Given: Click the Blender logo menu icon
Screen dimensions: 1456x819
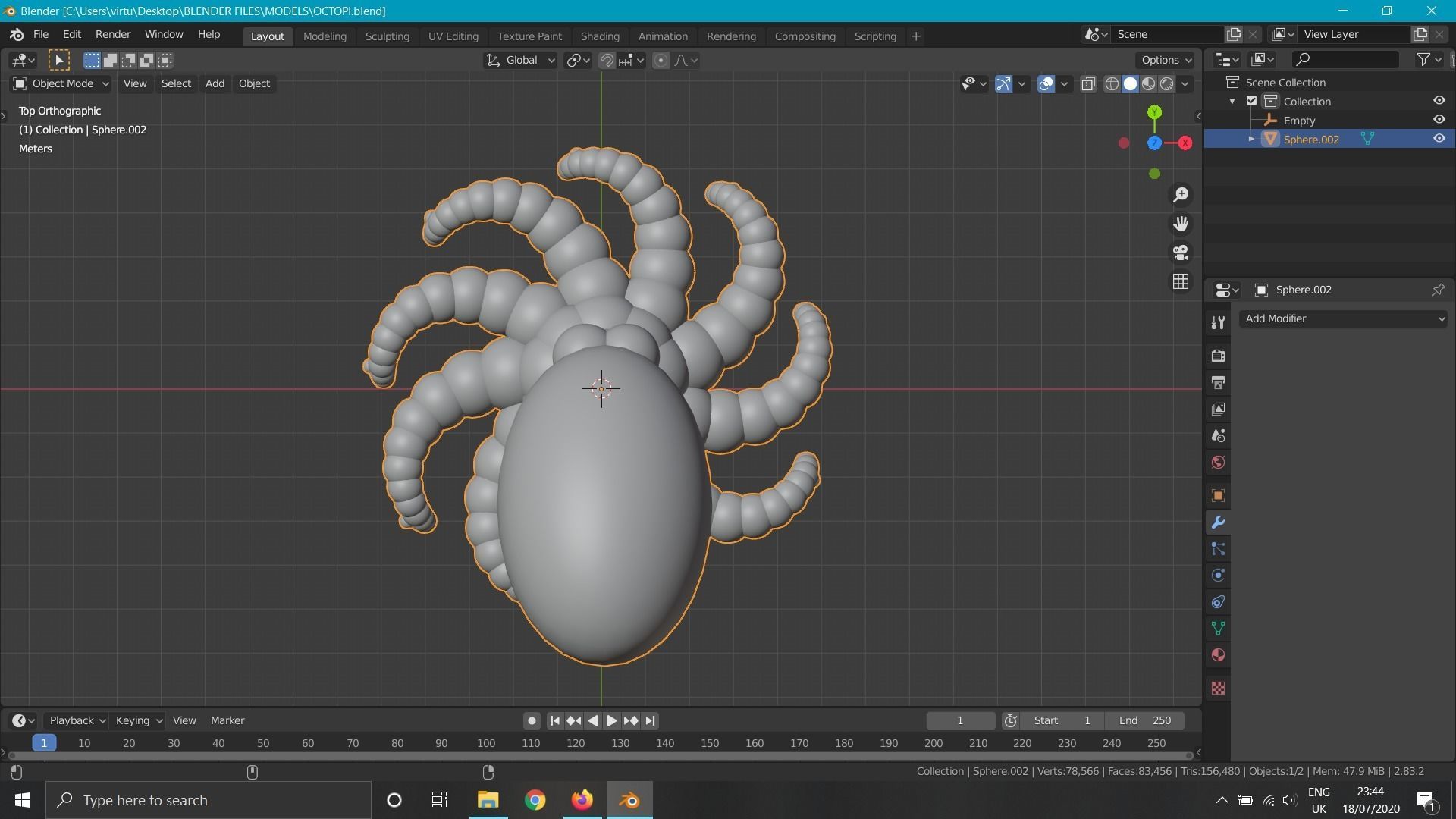Looking at the screenshot, I should 17,35.
